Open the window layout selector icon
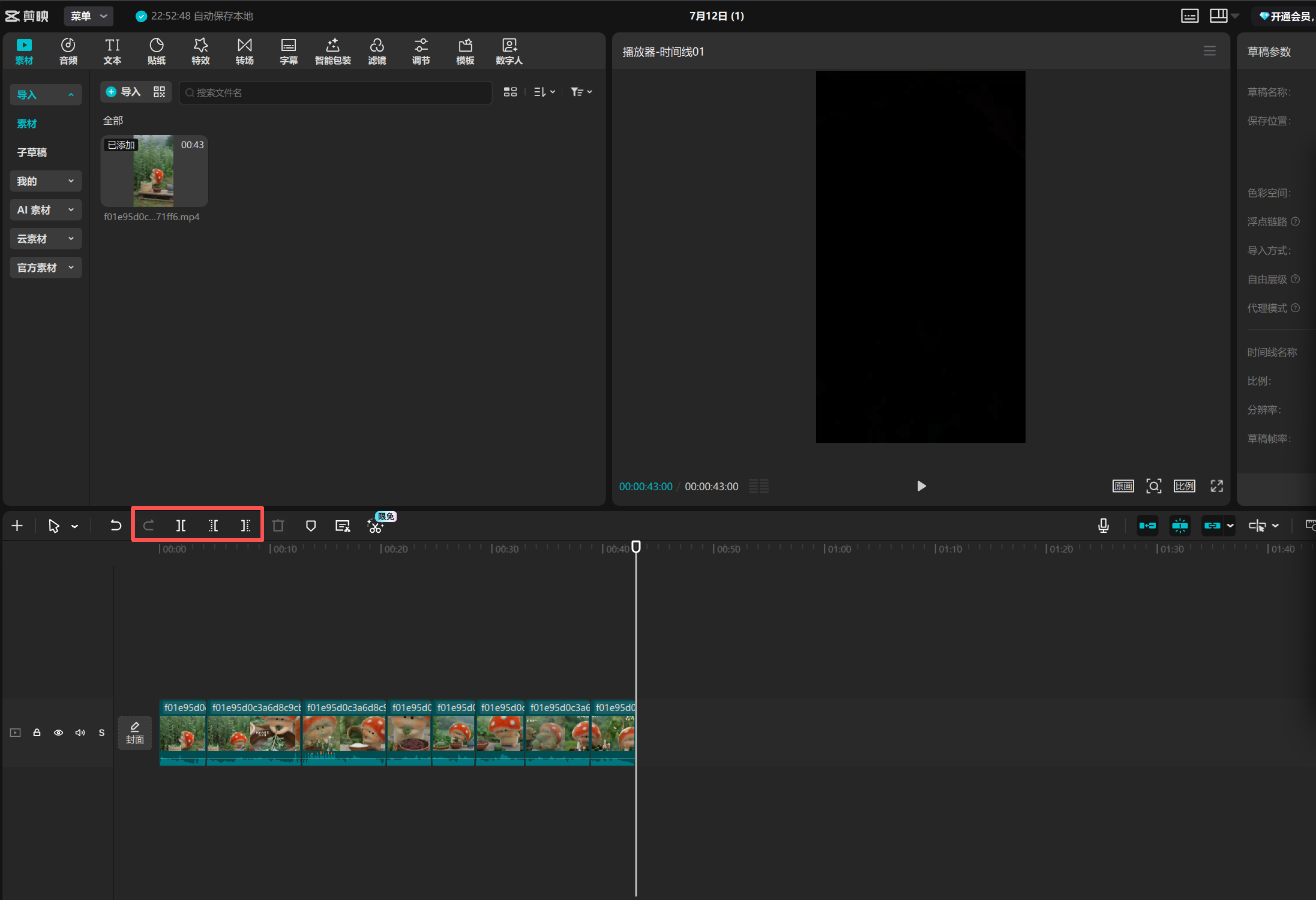1316x900 pixels. (x=1219, y=16)
